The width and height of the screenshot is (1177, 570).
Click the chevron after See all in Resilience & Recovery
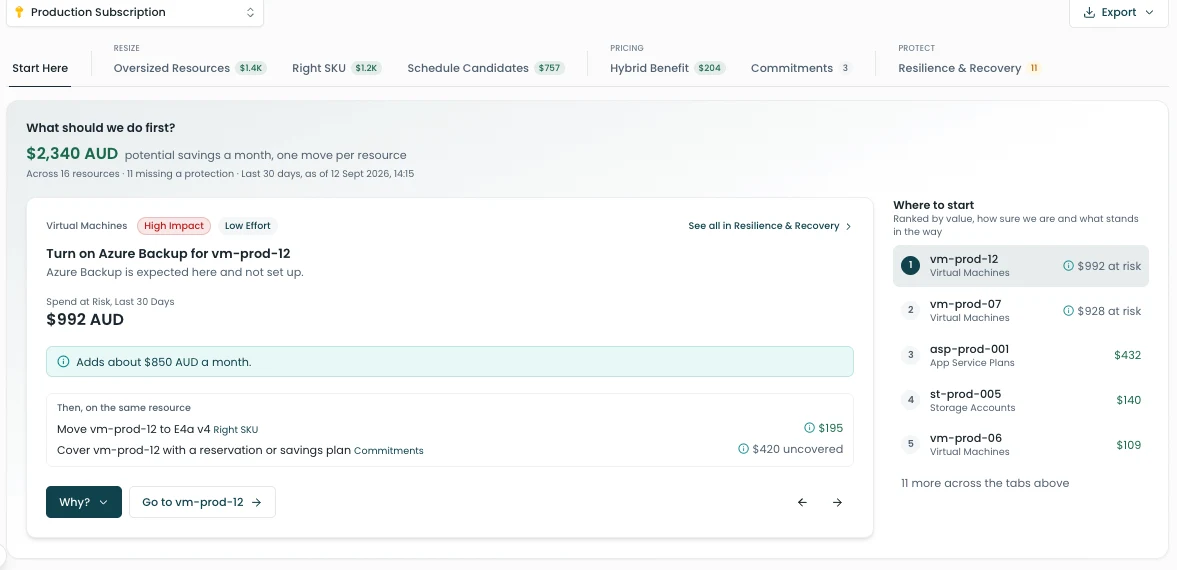pos(848,226)
